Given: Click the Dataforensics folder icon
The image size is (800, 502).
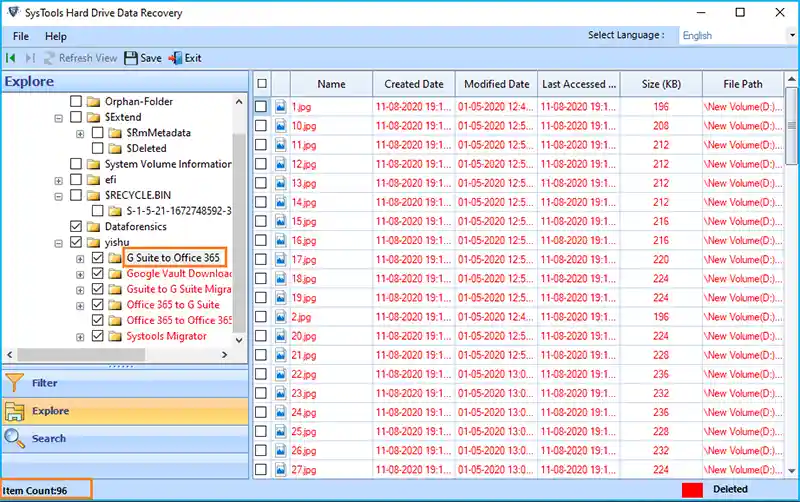Looking at the screenshot, I should click(94, 227).
